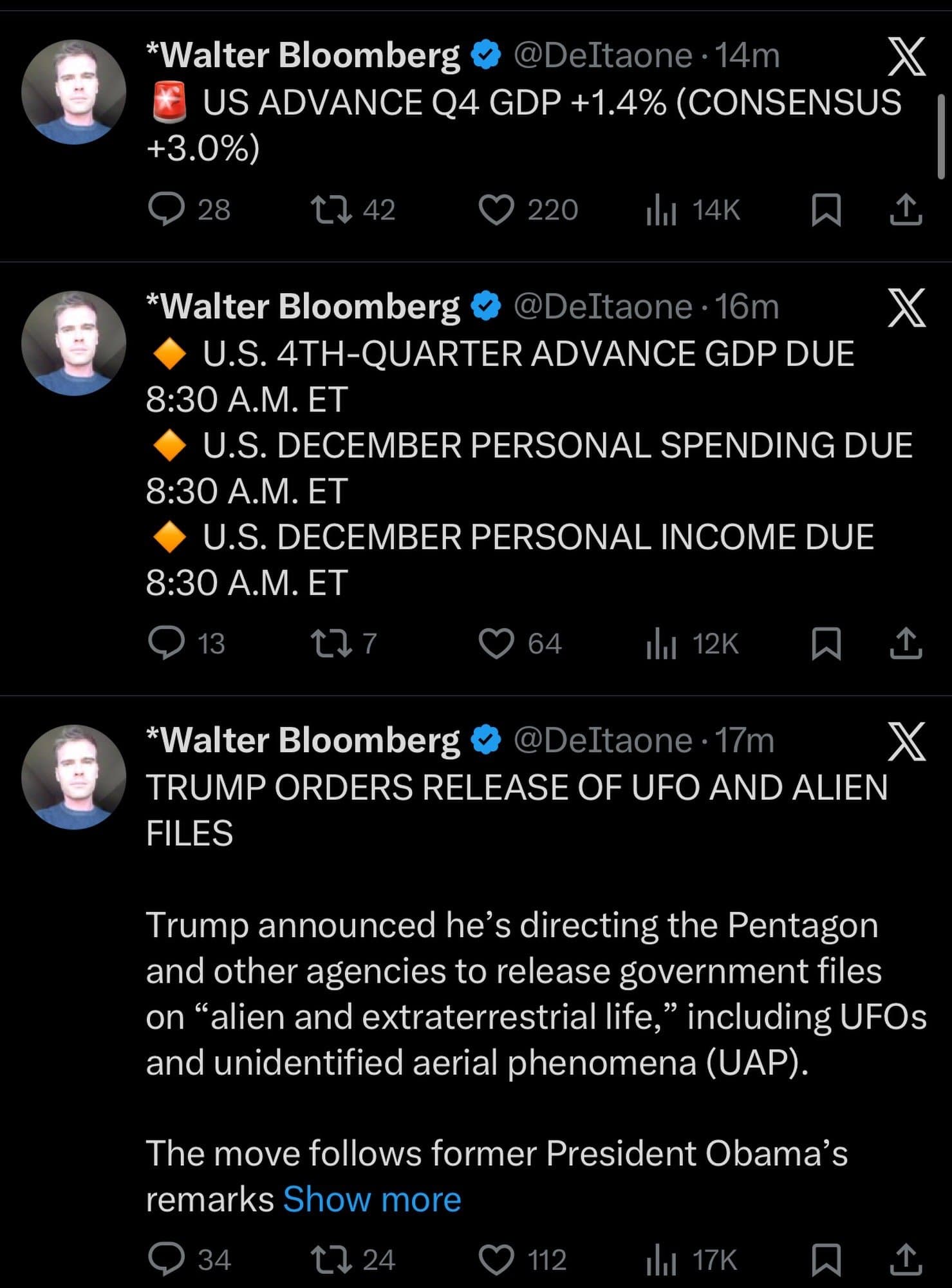
Task: Share the UFO and alien files post
Action: coord(906,1260)
